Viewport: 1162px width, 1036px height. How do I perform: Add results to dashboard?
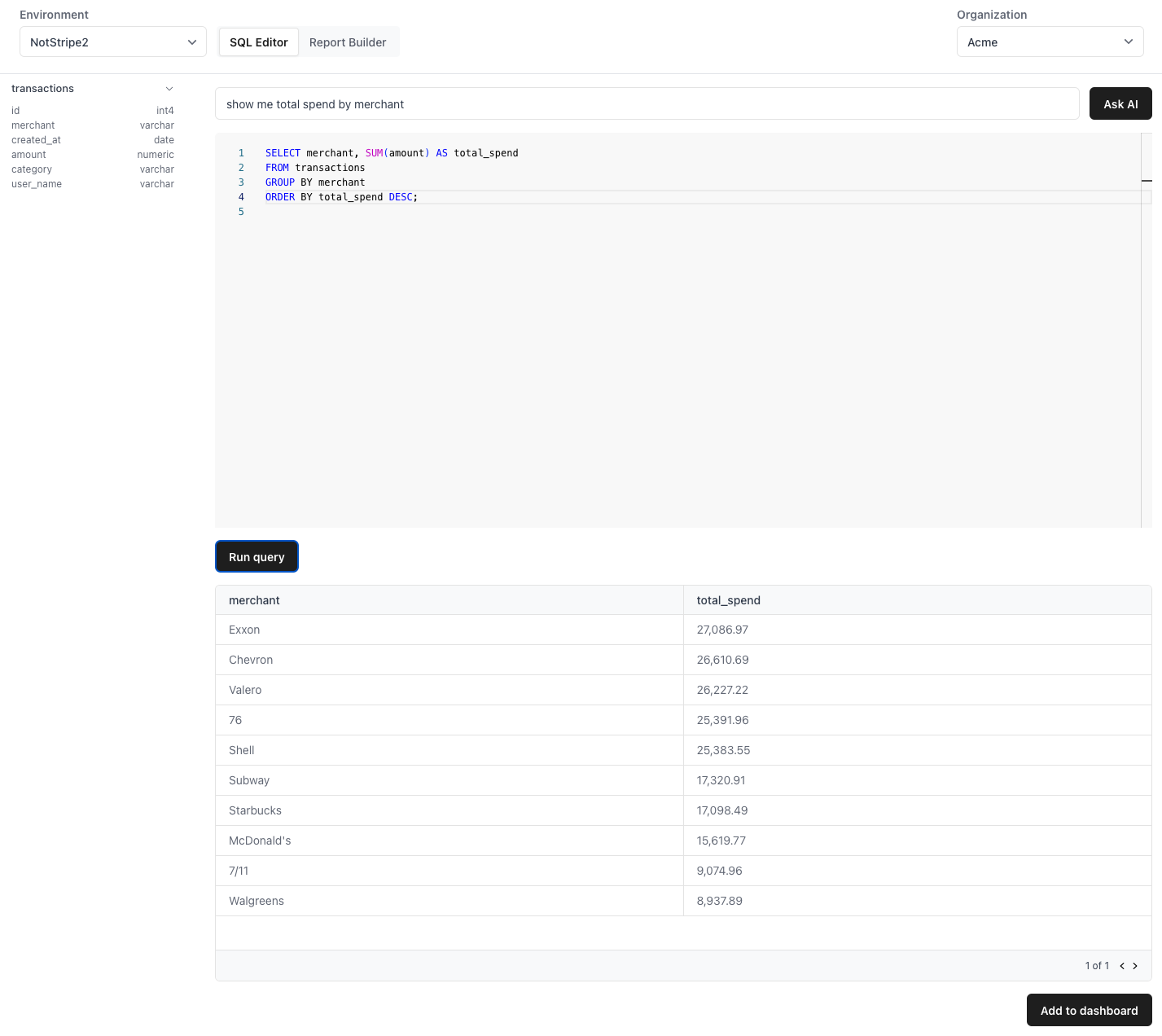(1089, 1010)
